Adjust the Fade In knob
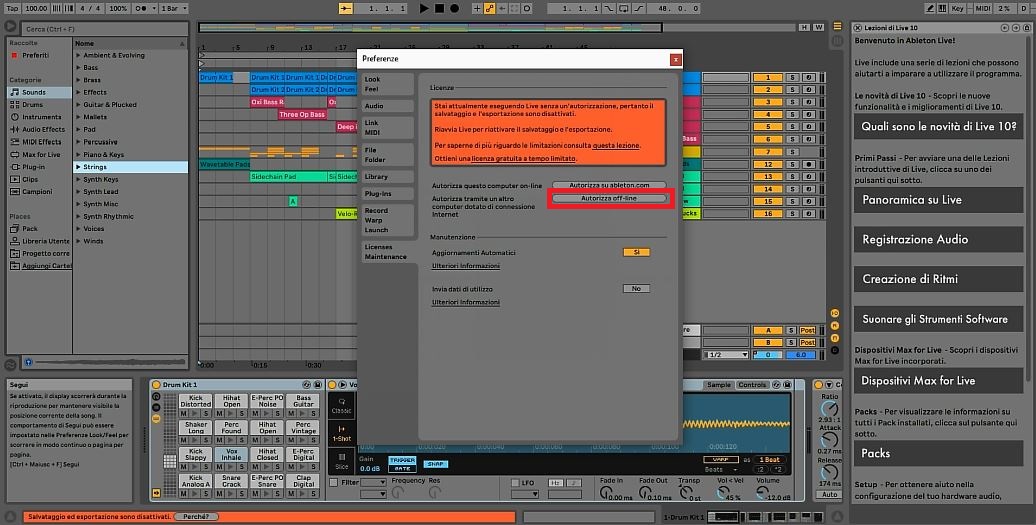1036x525 pixels. tap(606, 493)
